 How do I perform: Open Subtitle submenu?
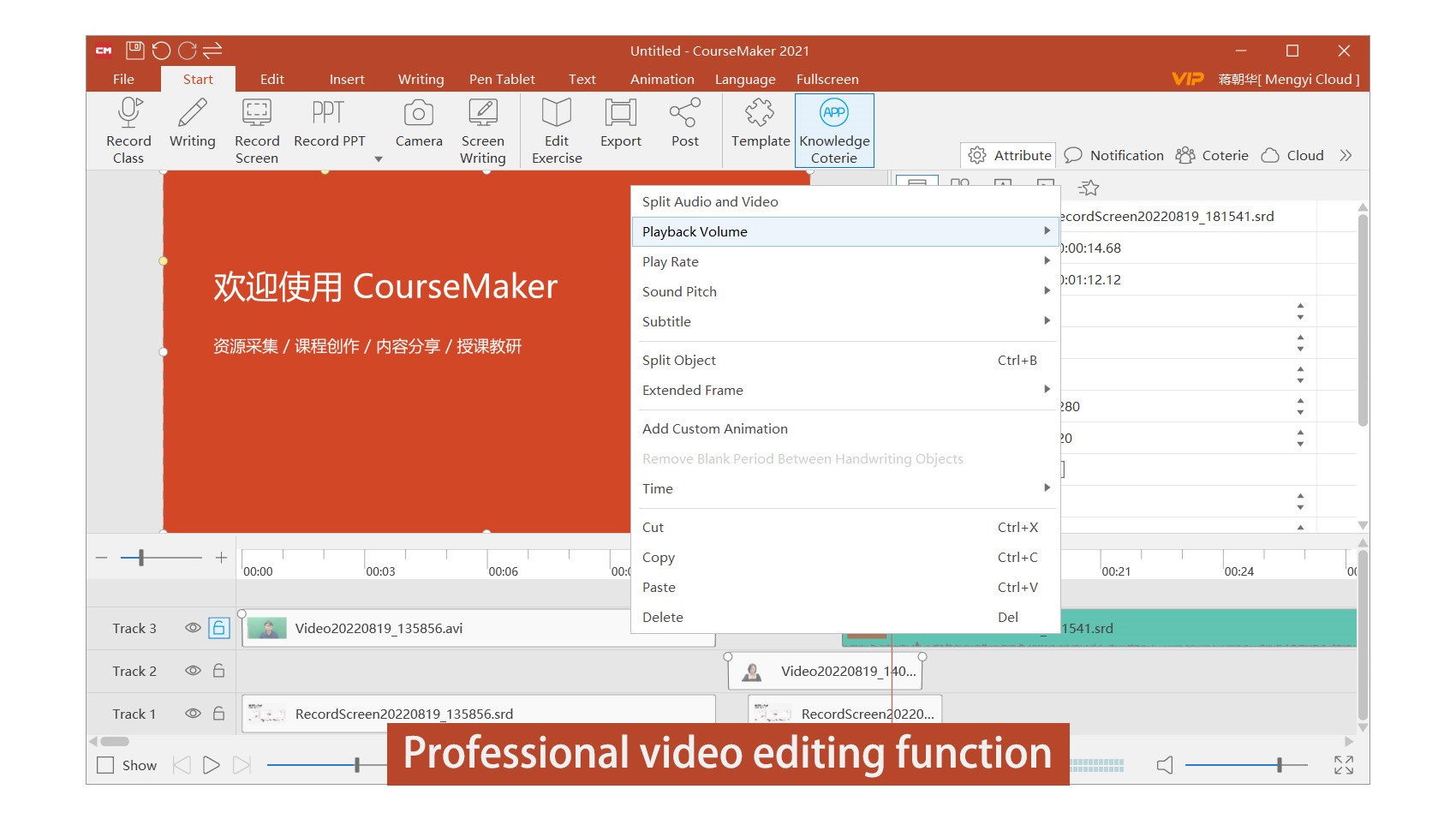tap(845, 321)
